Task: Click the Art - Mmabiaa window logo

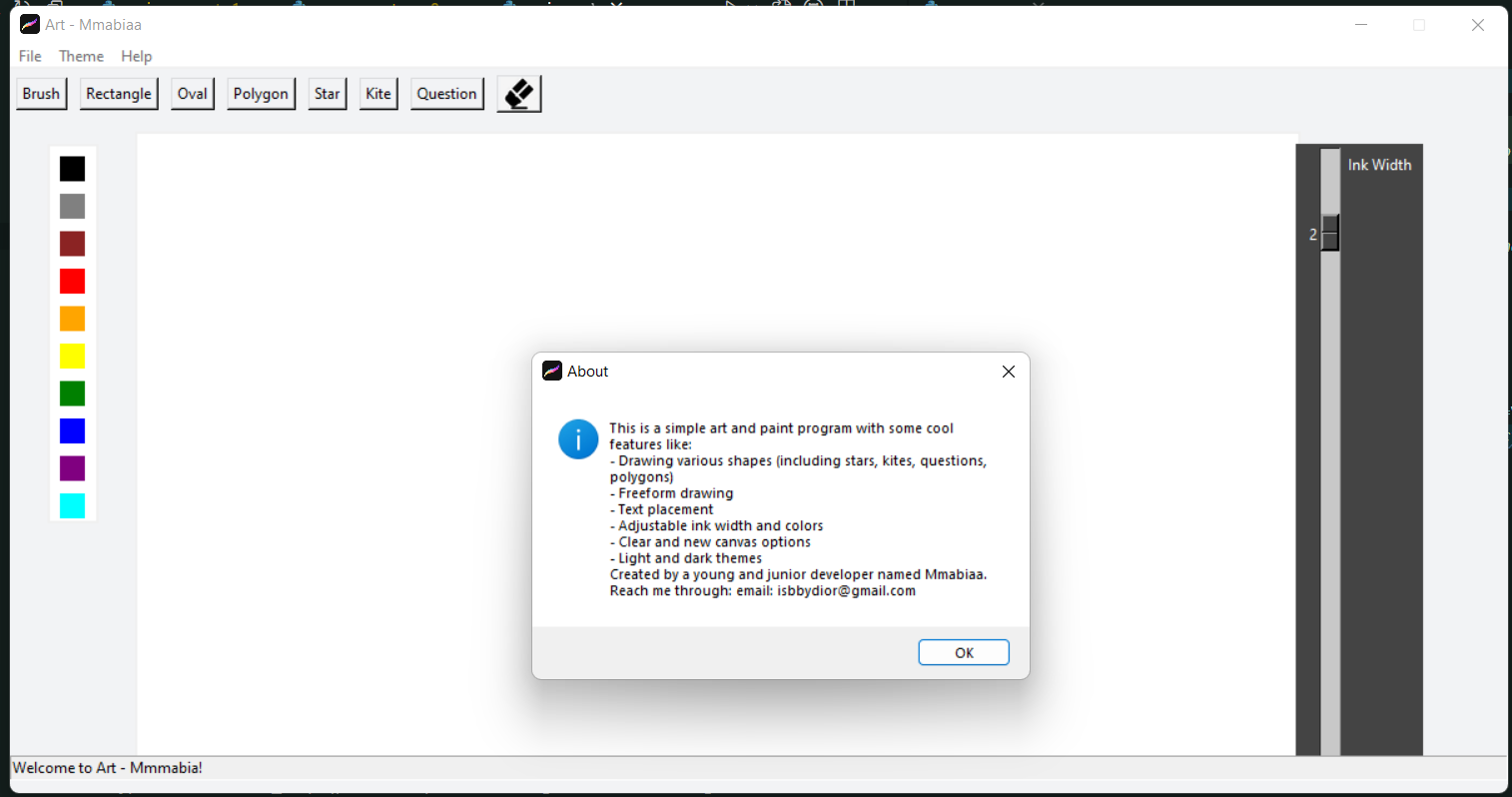Action: (x=30, y=24)
